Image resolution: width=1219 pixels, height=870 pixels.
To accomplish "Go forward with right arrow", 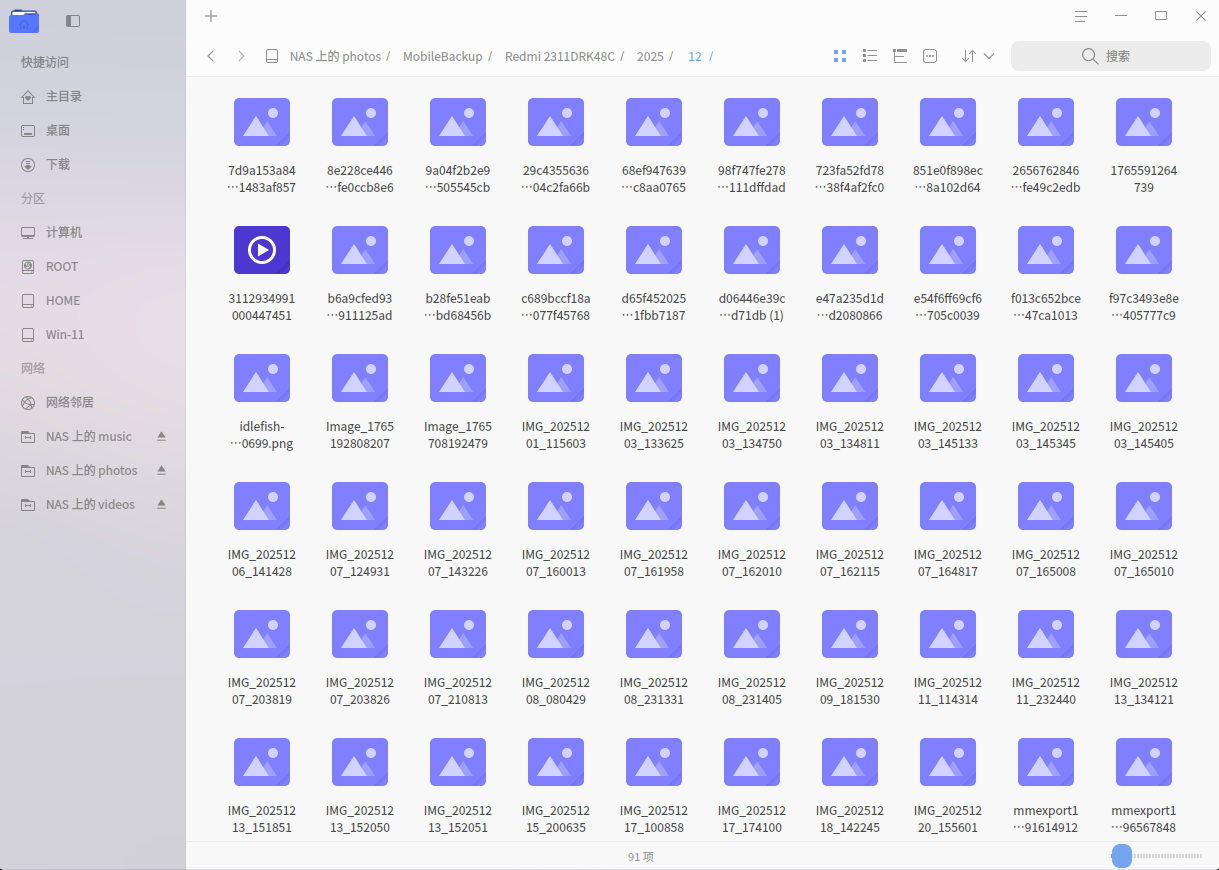I will point(241,56).
